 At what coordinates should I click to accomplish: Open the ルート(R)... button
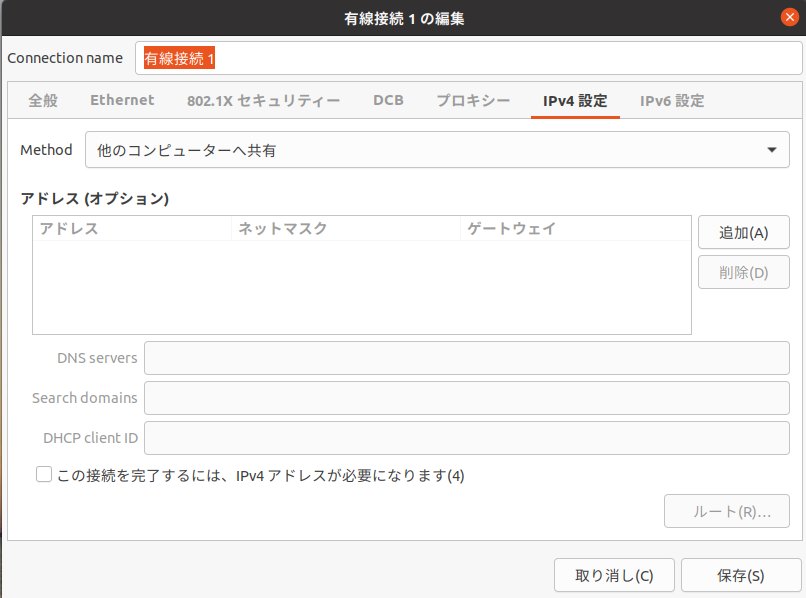click(726, 511)
